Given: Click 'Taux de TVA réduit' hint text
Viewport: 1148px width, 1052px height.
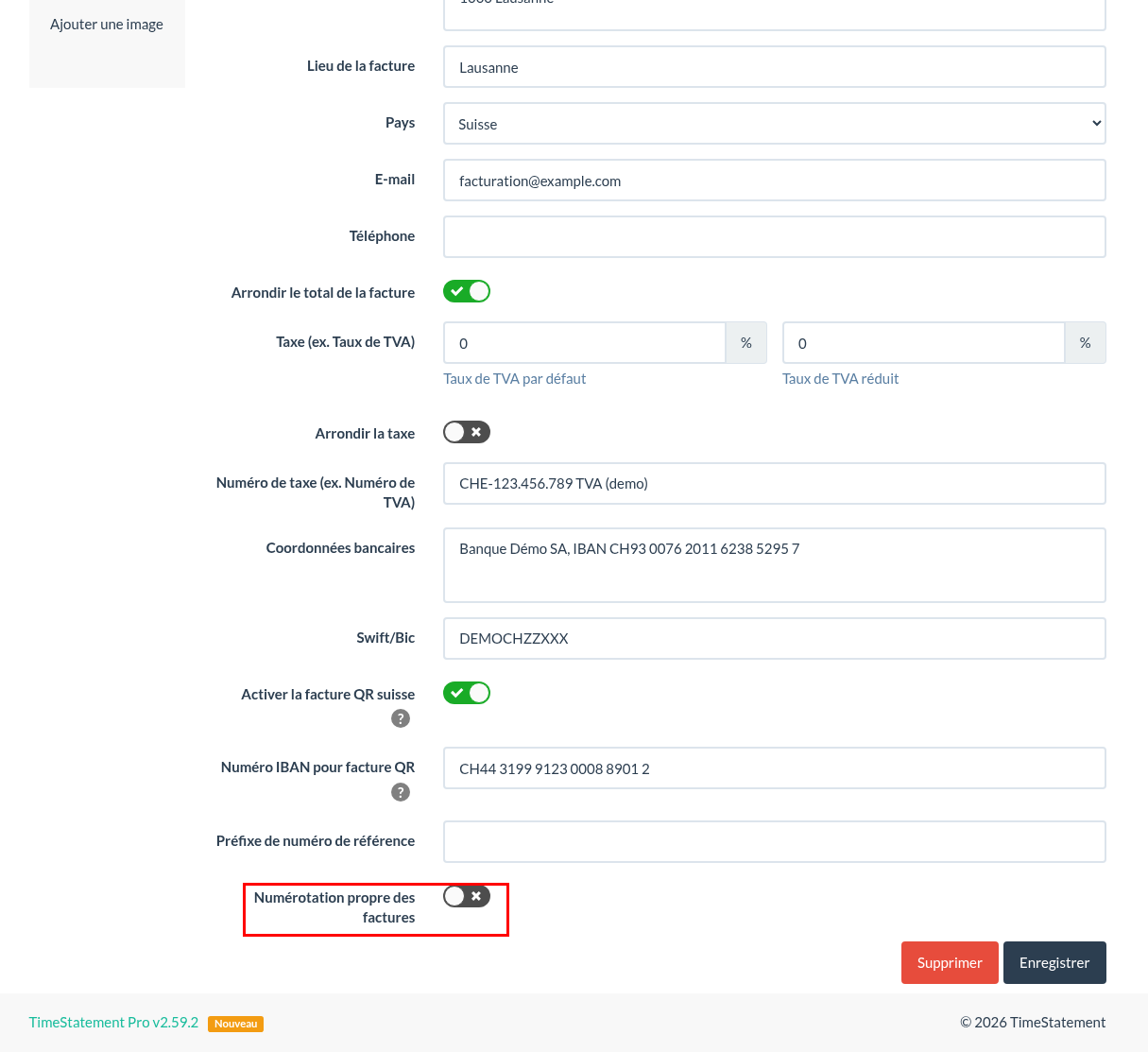Looking at the screenshot, I should [841, 379].
